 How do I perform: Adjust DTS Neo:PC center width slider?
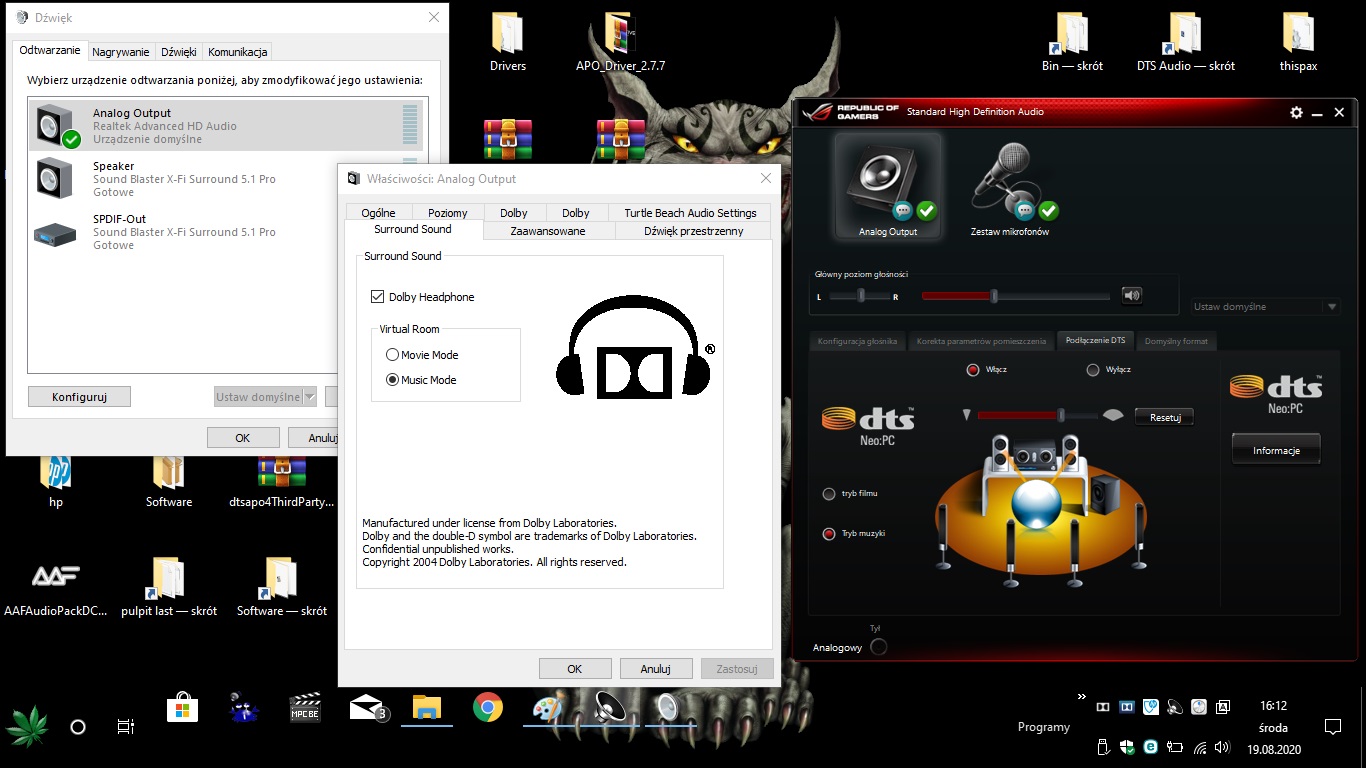pyautogui.click(x=1035, y=415)
